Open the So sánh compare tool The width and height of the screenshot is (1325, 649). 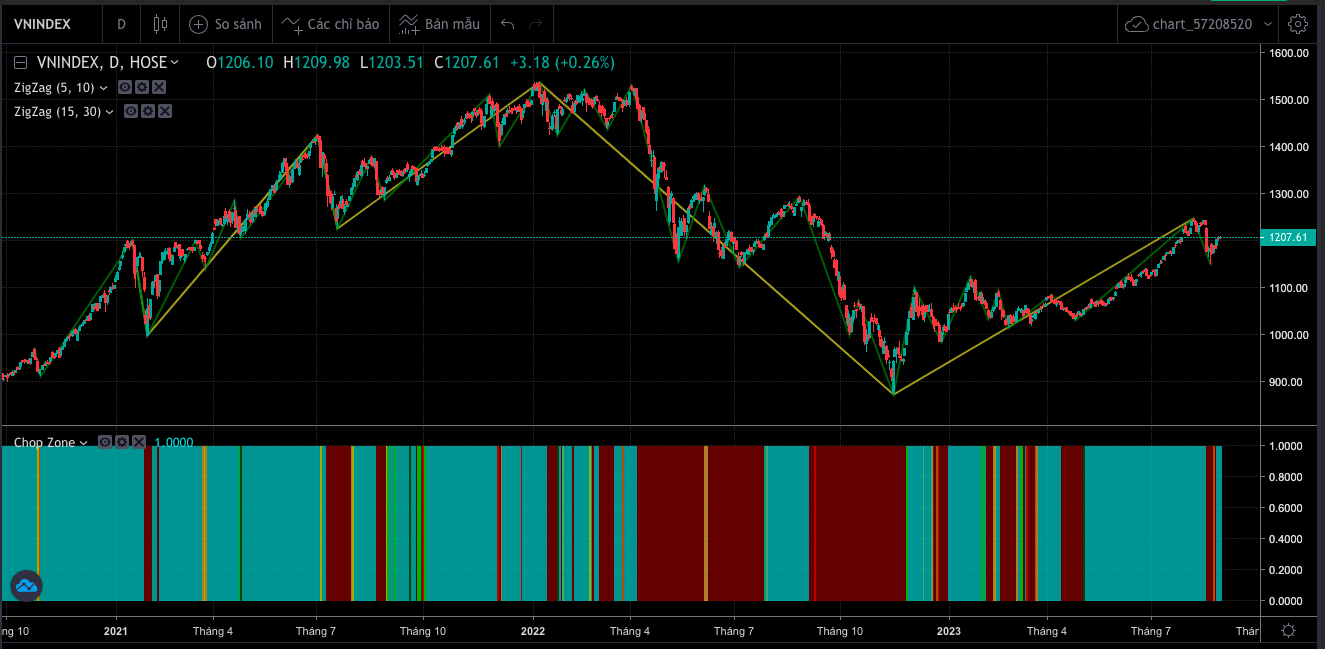227,23
